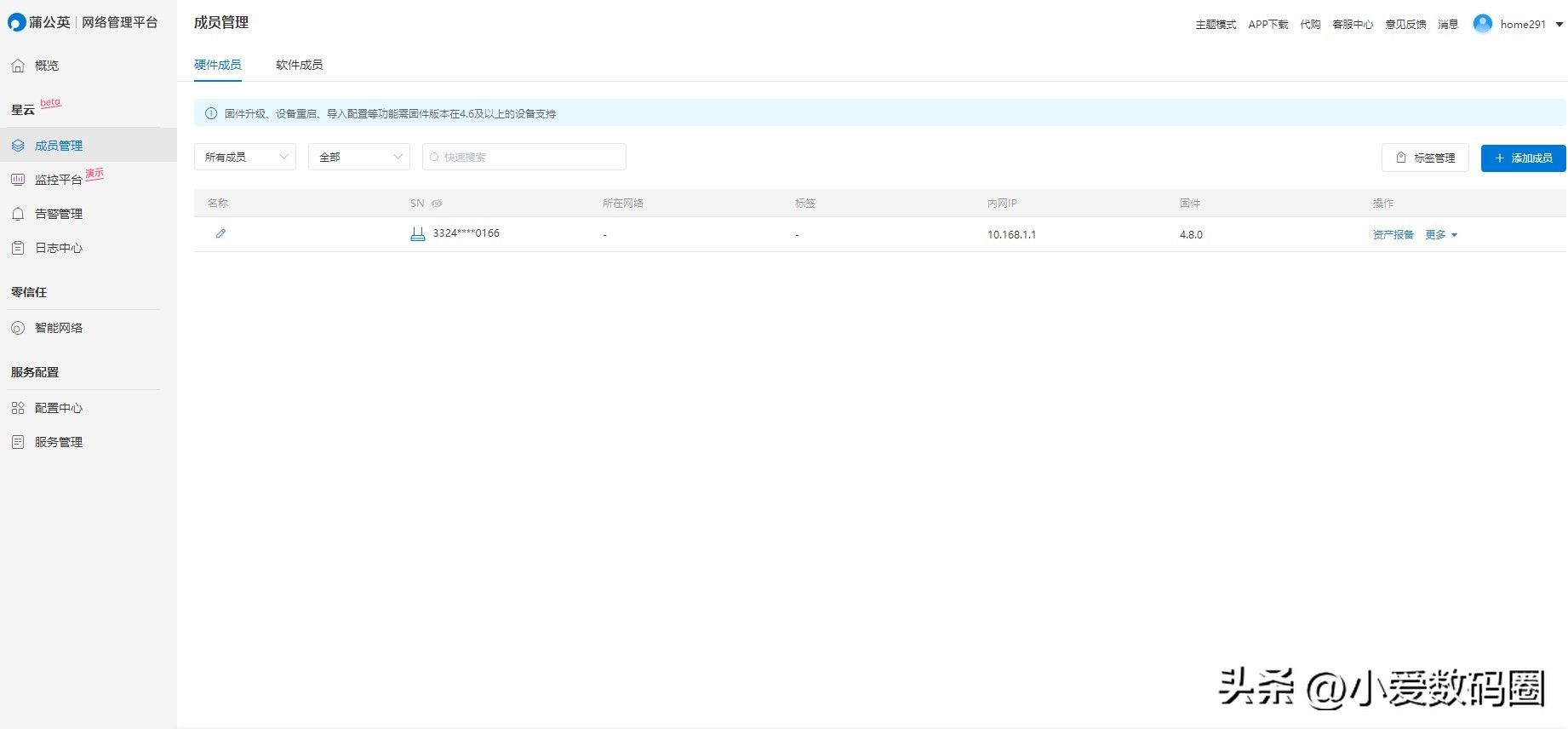Open the 全部 filter dropdown
This screenshot has width=1568, height=729.
pos(359,157)
